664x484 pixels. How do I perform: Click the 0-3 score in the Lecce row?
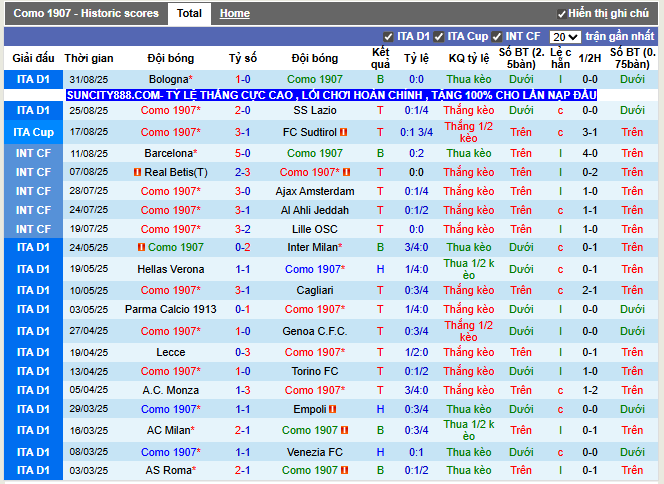[243, 352]
